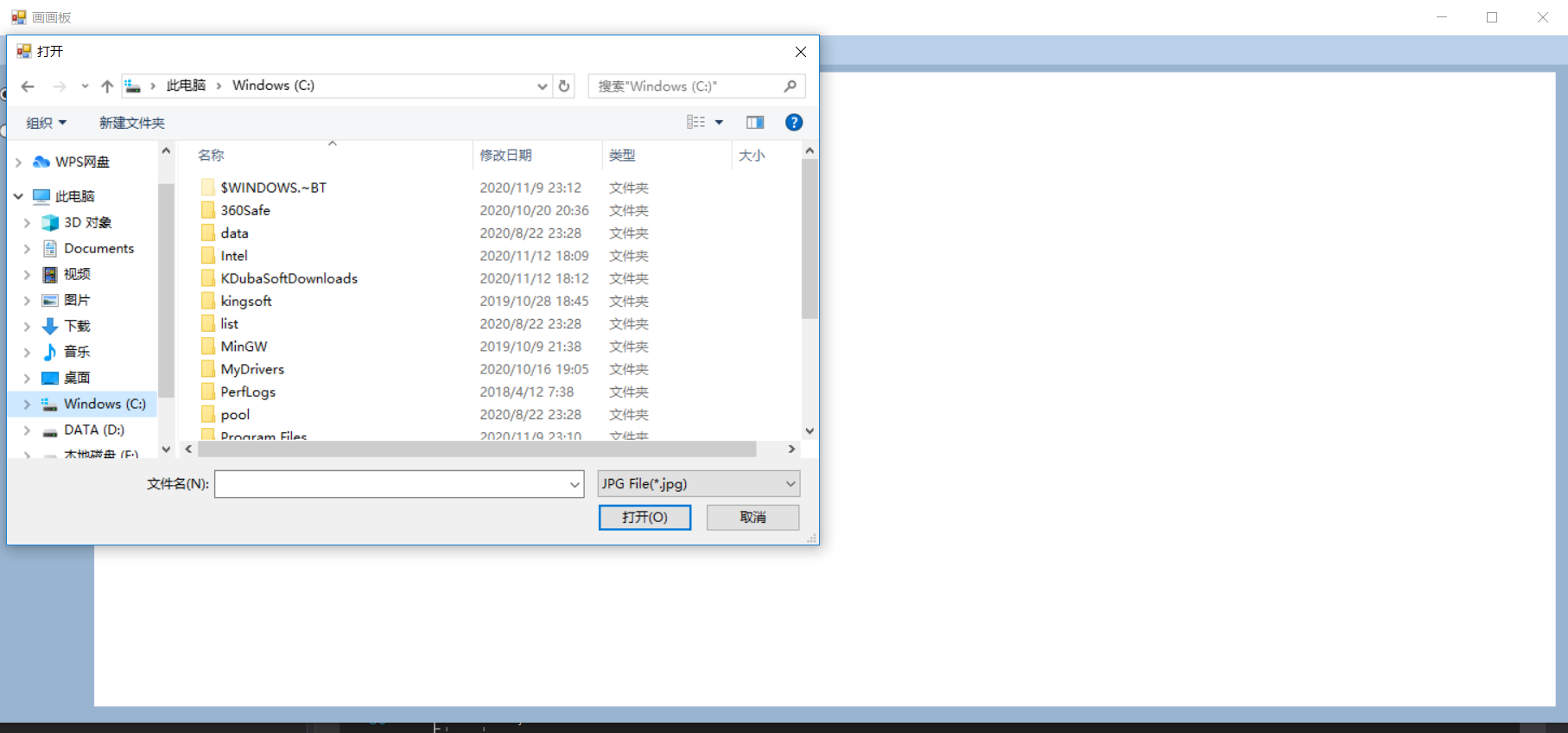Image resolution: width=1568 pixels, height=733 pixels.
Task: Change view with the view layout icon
Action: tap(695, 123)
